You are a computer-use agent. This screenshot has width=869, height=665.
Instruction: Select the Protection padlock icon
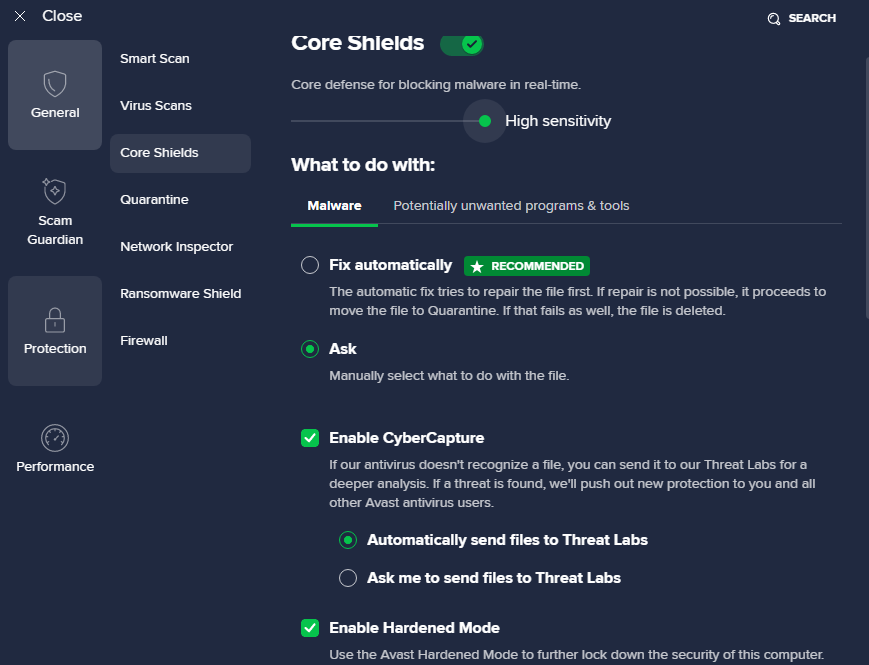pos(55,320)
